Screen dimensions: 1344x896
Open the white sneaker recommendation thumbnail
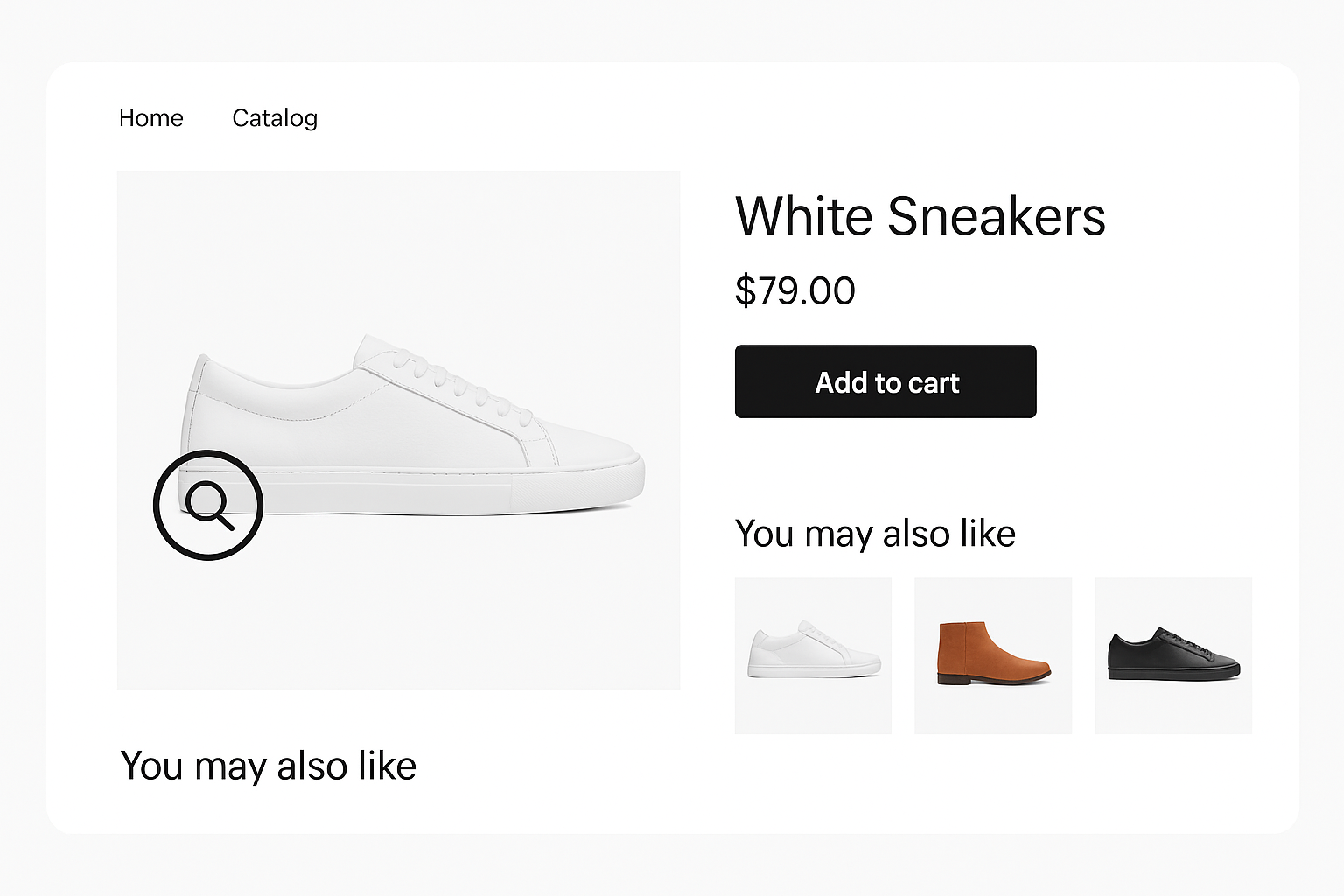pos(813,655)
